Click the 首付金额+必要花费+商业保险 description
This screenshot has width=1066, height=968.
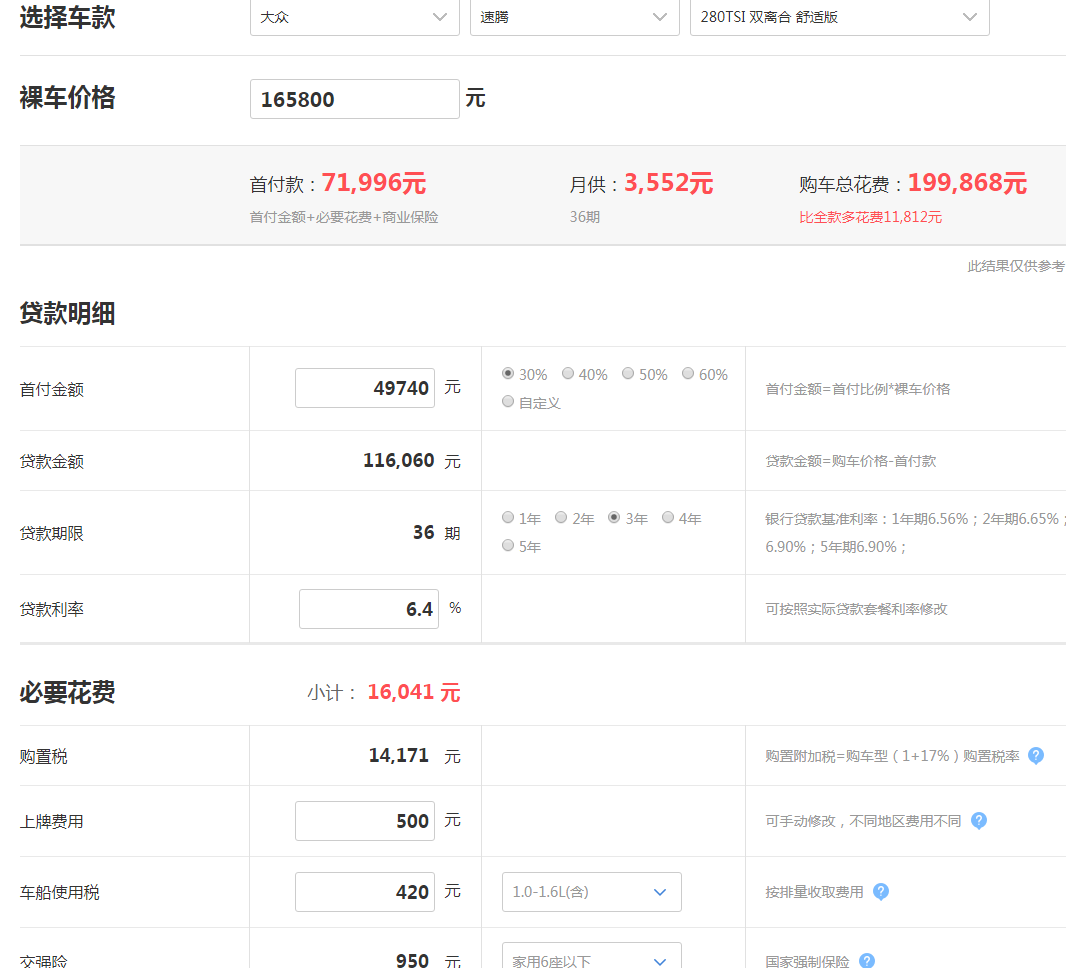coord(344,217)
